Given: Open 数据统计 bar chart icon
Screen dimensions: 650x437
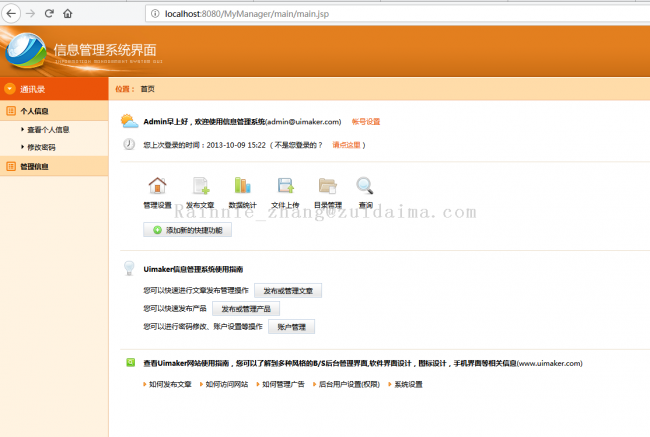Looking at the screenshot, I should point(242,186).
